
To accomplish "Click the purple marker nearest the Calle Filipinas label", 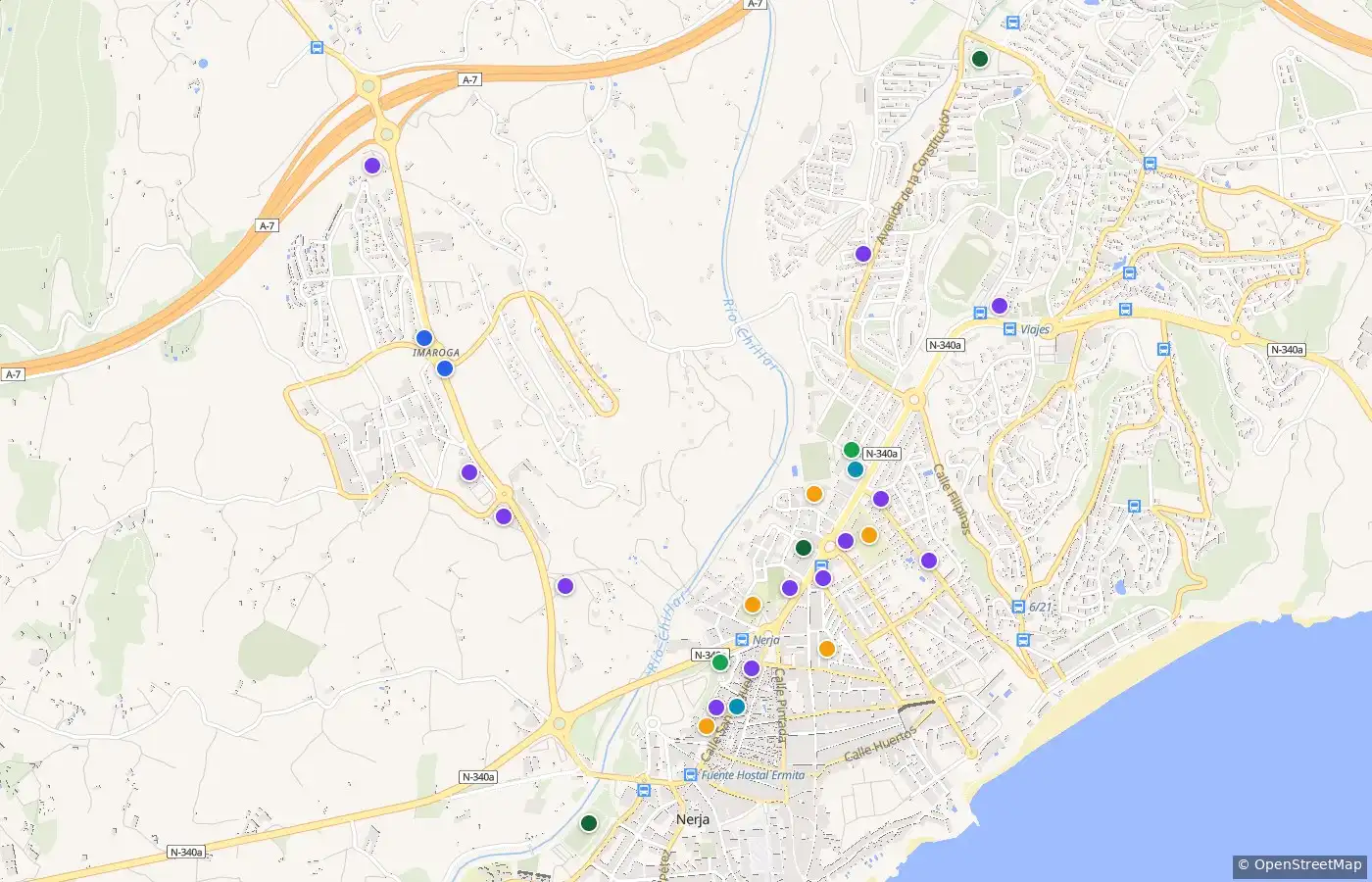I will pos(929,561).
